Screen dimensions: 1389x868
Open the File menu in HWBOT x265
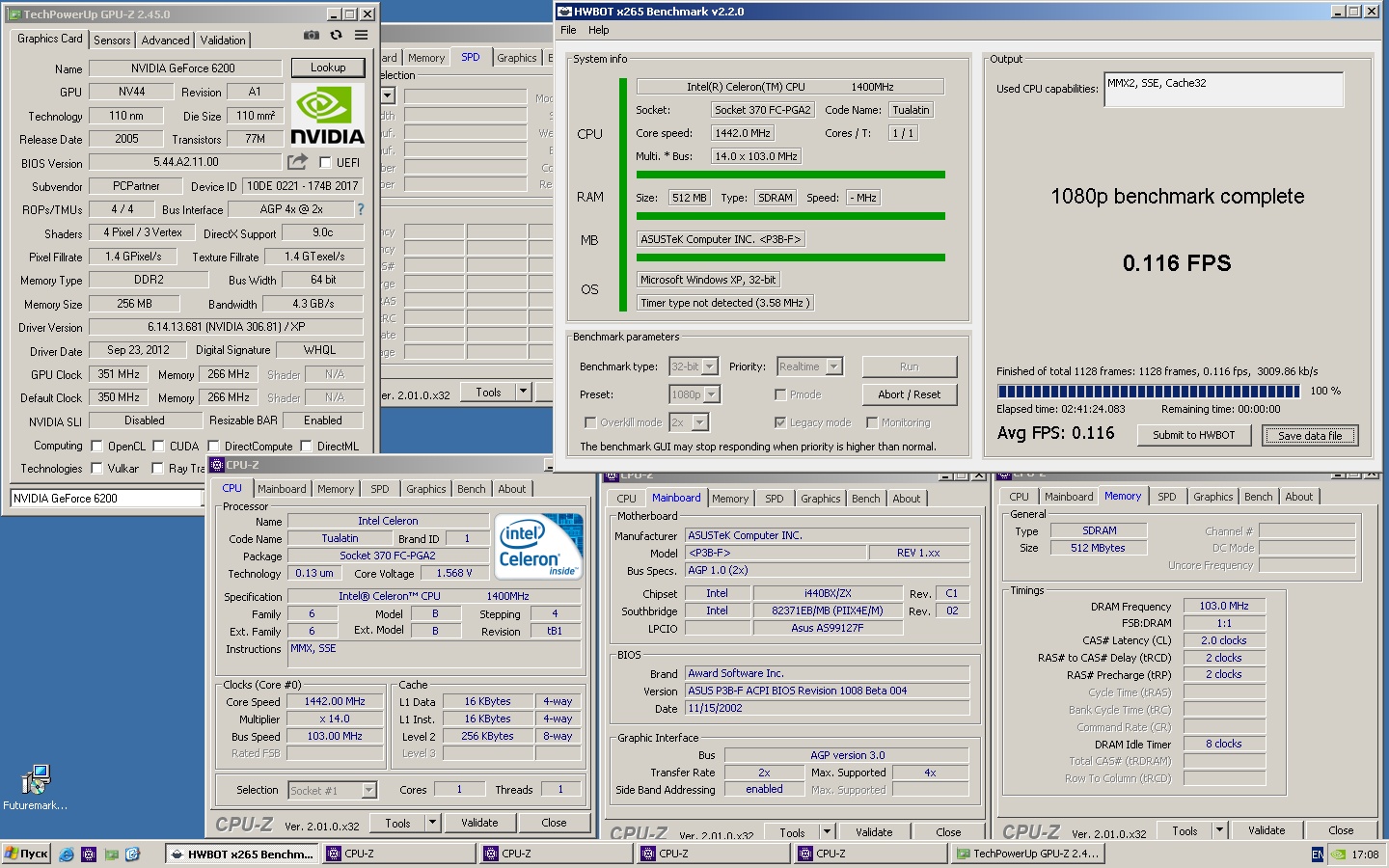[568, 30]
